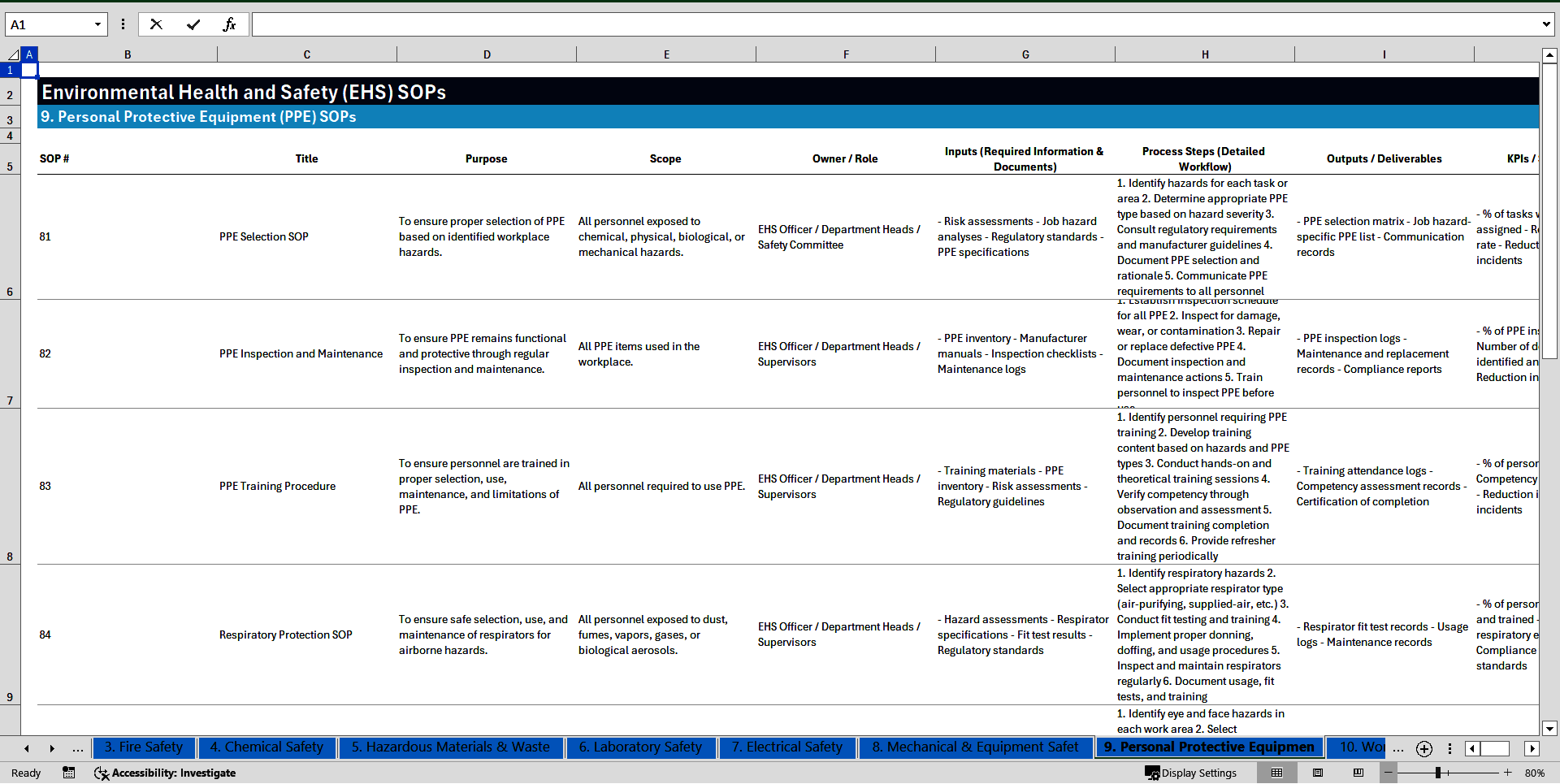Switch to Page Break Preview

1358,773
